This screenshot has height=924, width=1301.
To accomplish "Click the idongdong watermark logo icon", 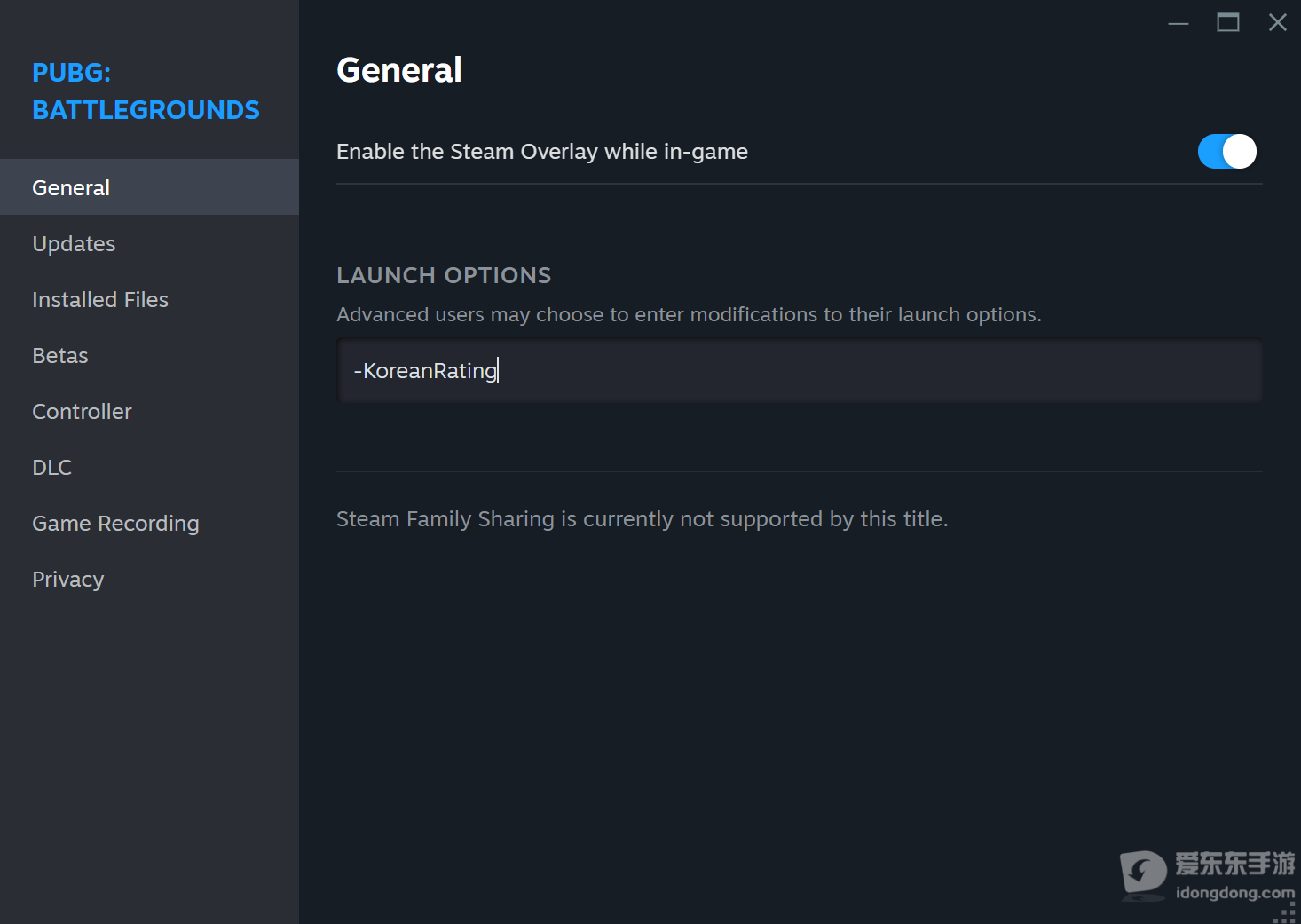I will click(x=1144, y=875).
